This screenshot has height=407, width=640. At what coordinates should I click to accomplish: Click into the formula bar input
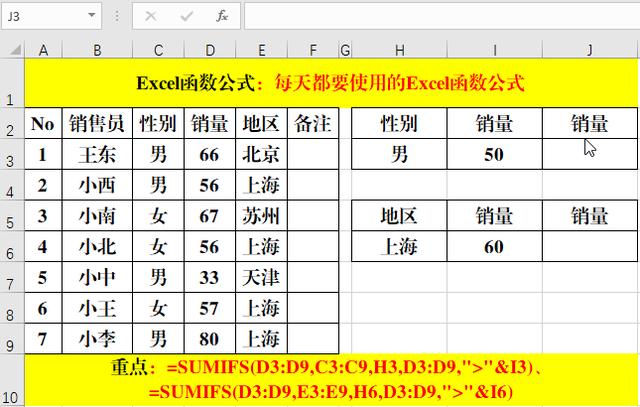tap(442, 16)
